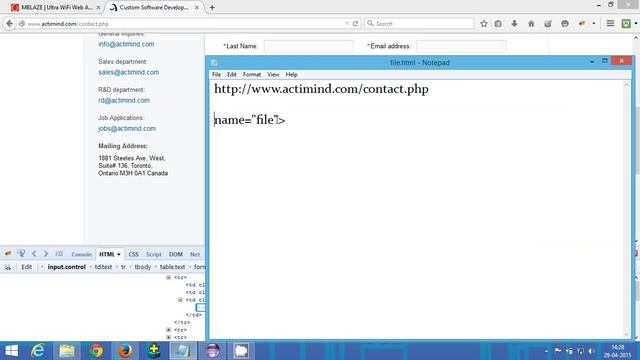Click the Notepad title bar document icon
This screenshot has height=360, width=640.
click(x=214, y=62)
